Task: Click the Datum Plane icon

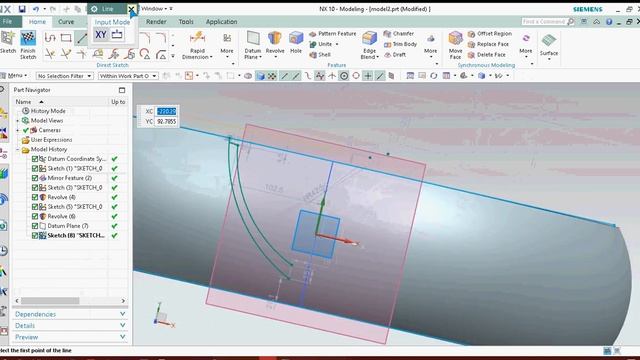Action: point(253,39)
